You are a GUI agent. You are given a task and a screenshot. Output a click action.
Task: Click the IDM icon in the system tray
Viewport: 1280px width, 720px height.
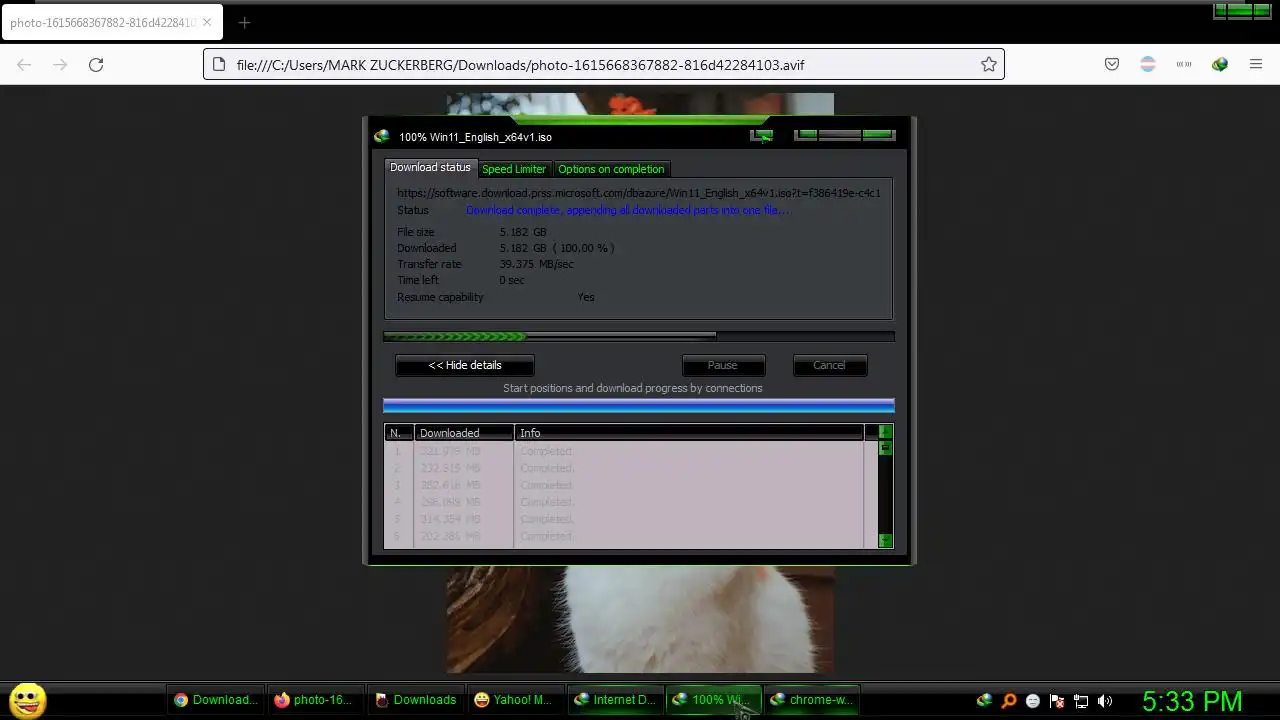(984, 701)
